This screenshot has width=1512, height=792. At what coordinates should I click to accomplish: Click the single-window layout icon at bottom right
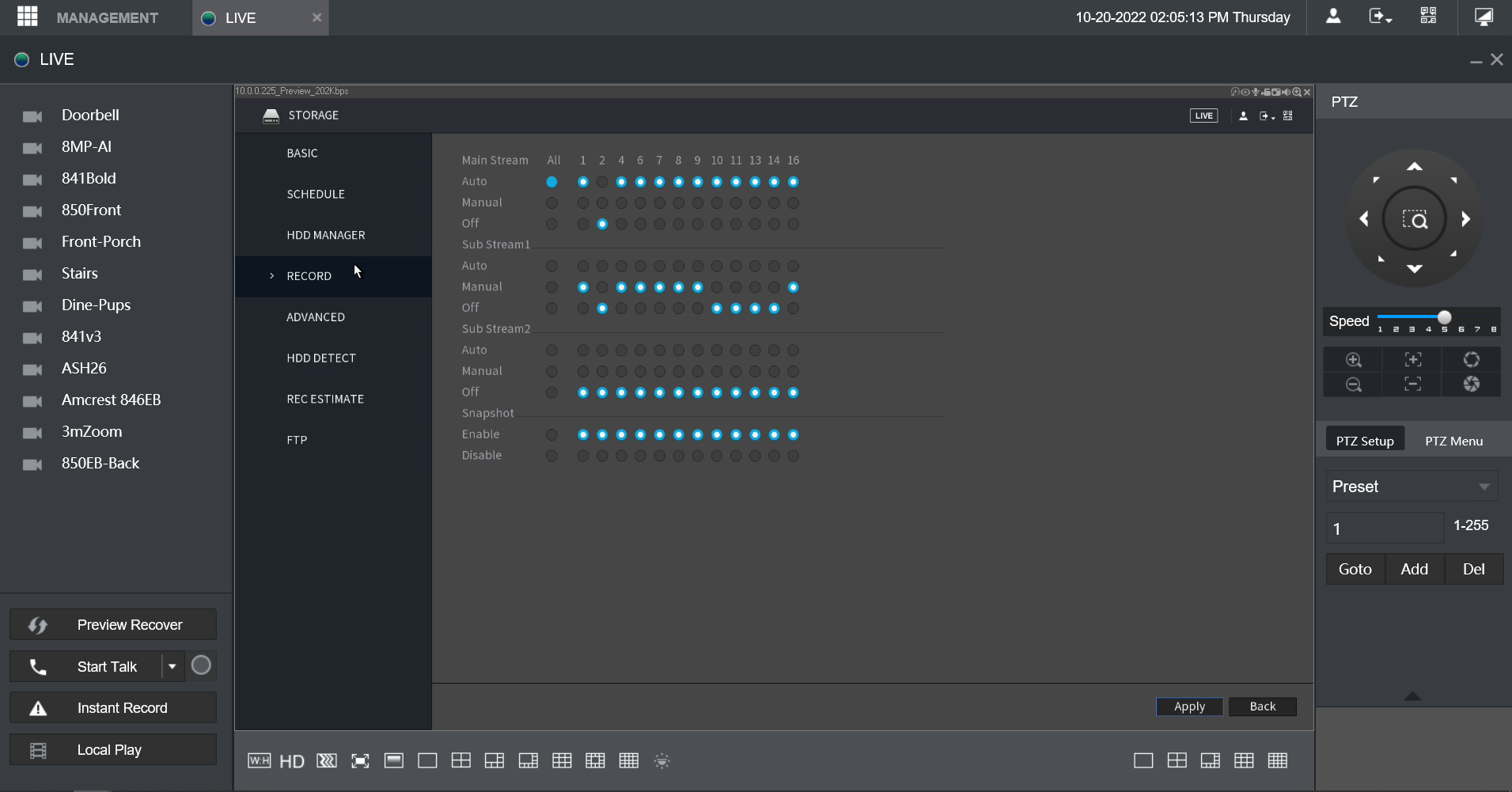click(1143, 761)
